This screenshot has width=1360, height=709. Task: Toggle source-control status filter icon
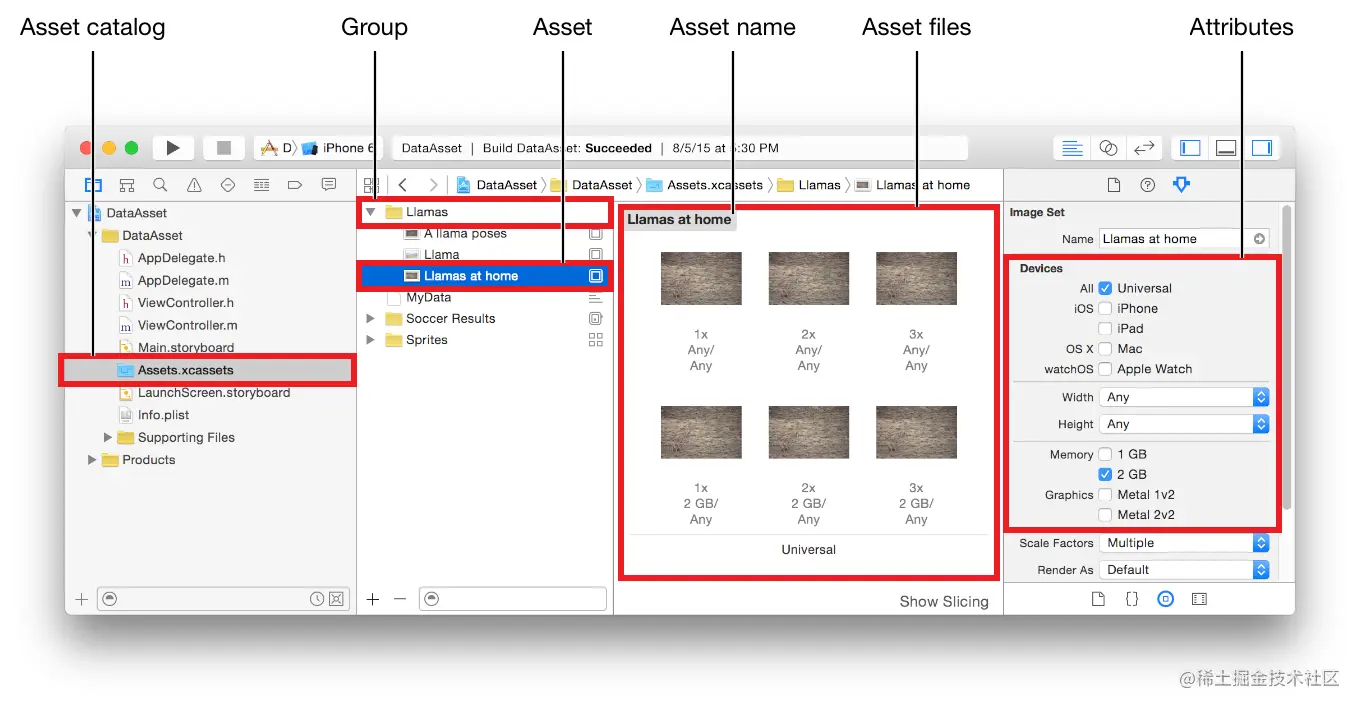(x=336, y=599)
